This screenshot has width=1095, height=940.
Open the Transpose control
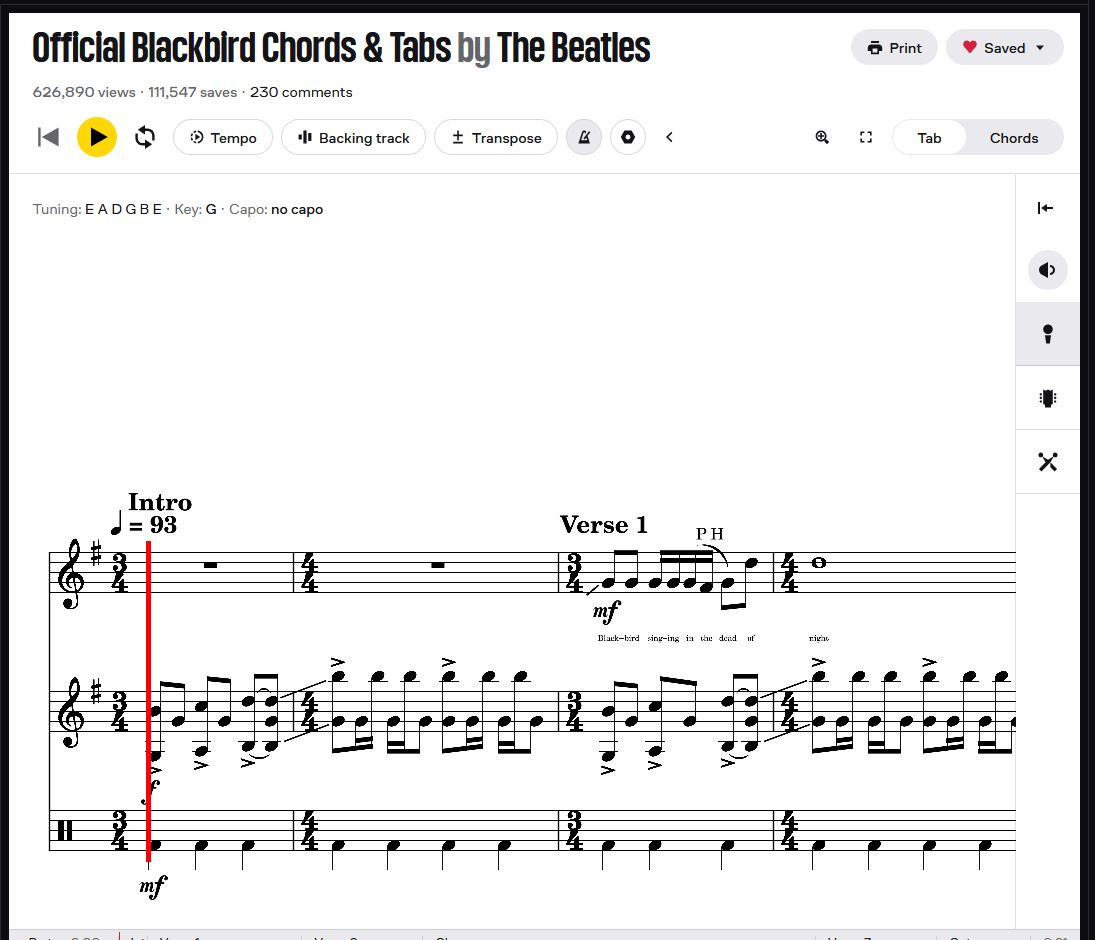click(496, 138)
